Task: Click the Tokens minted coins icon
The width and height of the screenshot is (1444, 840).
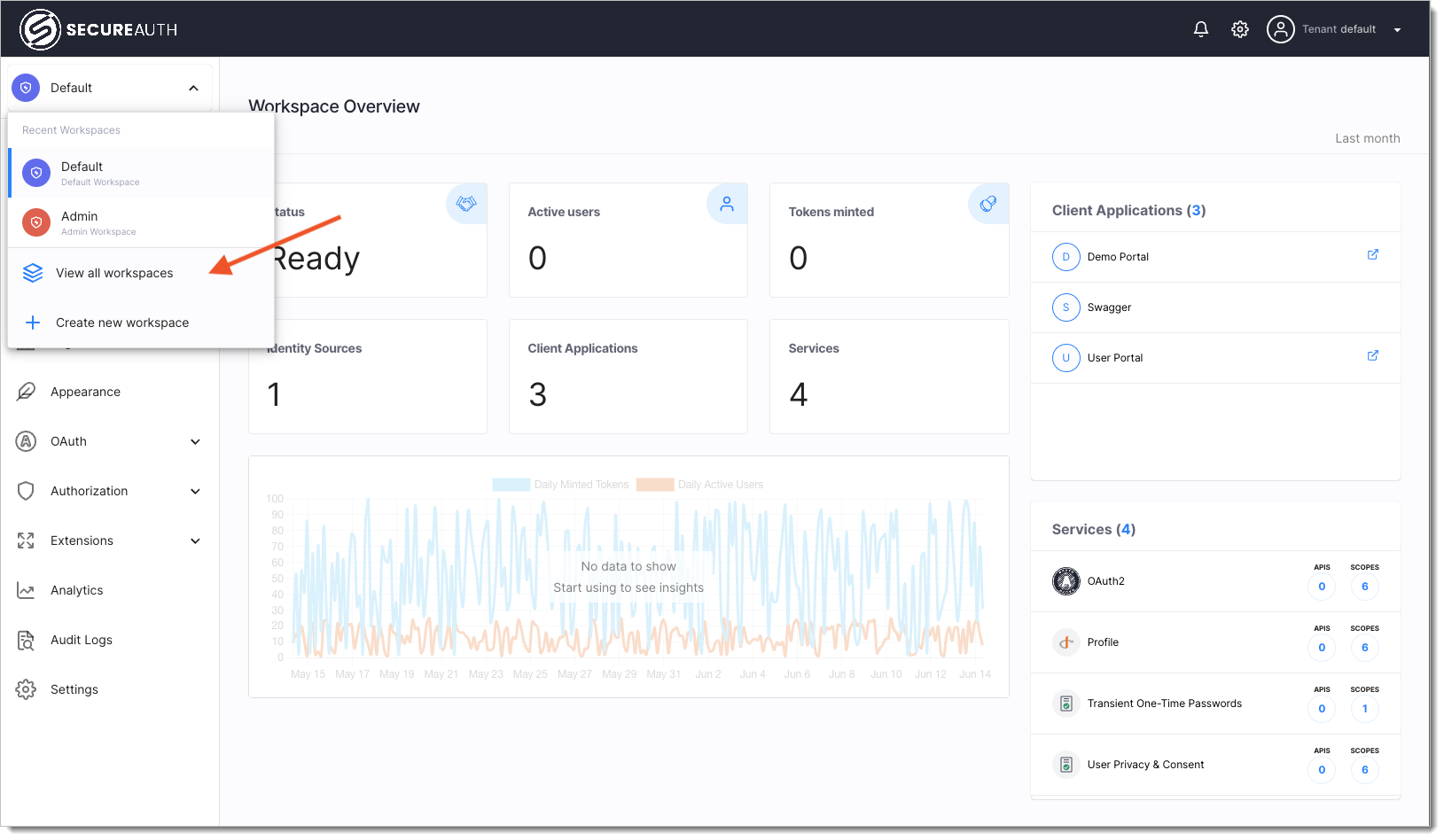Action: (x=988, y=204)
